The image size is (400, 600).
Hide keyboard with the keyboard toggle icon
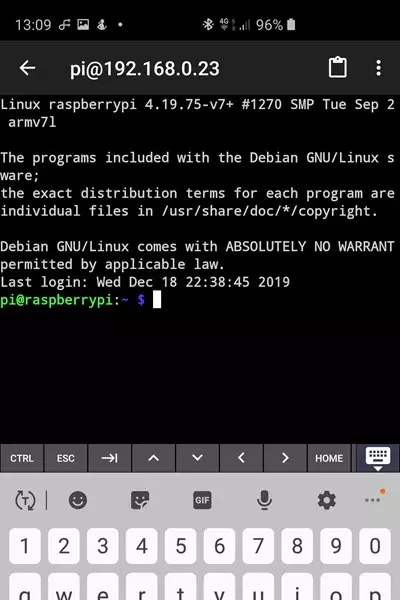(378, 458)
